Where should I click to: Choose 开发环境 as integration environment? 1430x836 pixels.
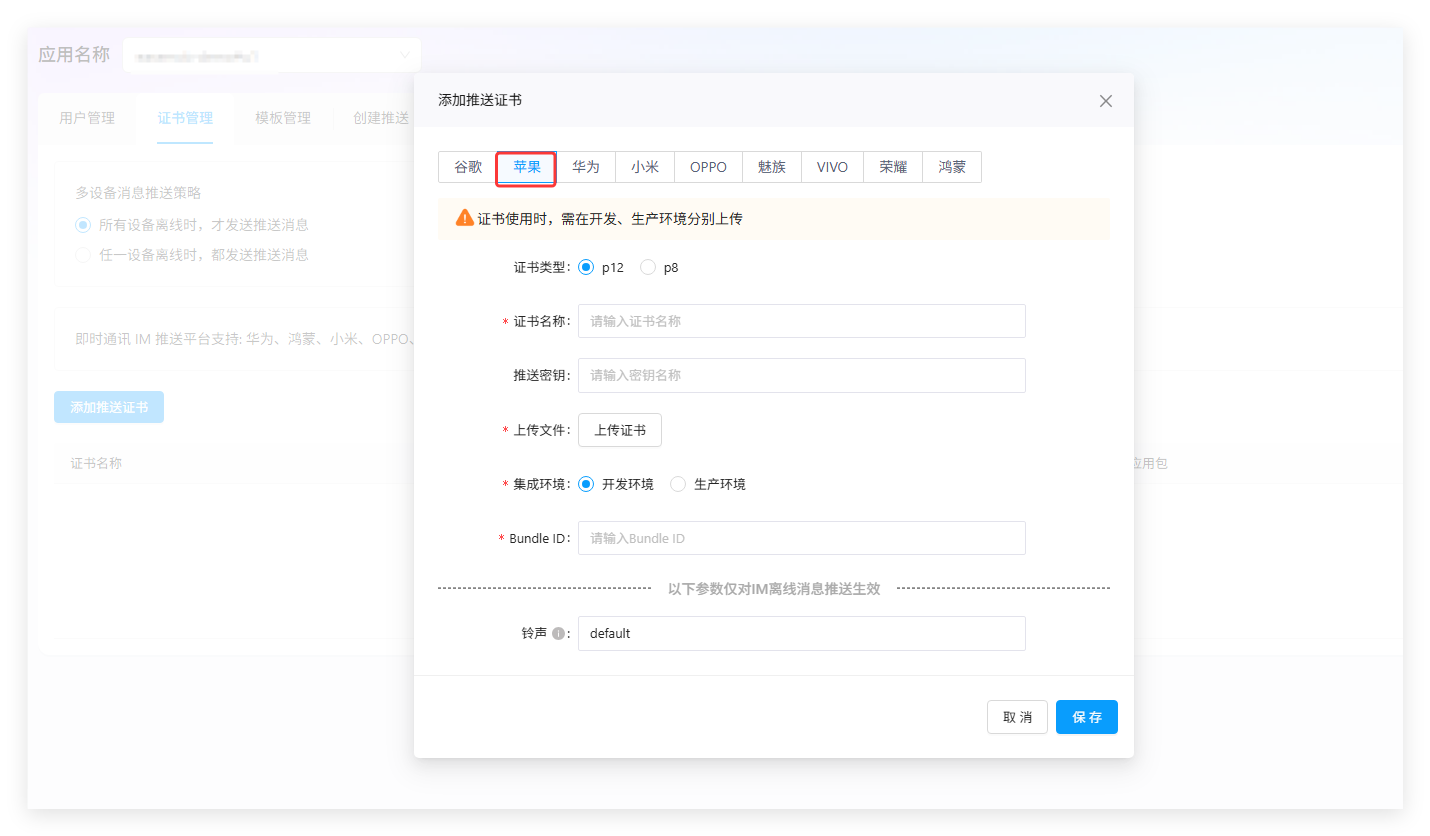pyautogui.click(x=586, y=484)
